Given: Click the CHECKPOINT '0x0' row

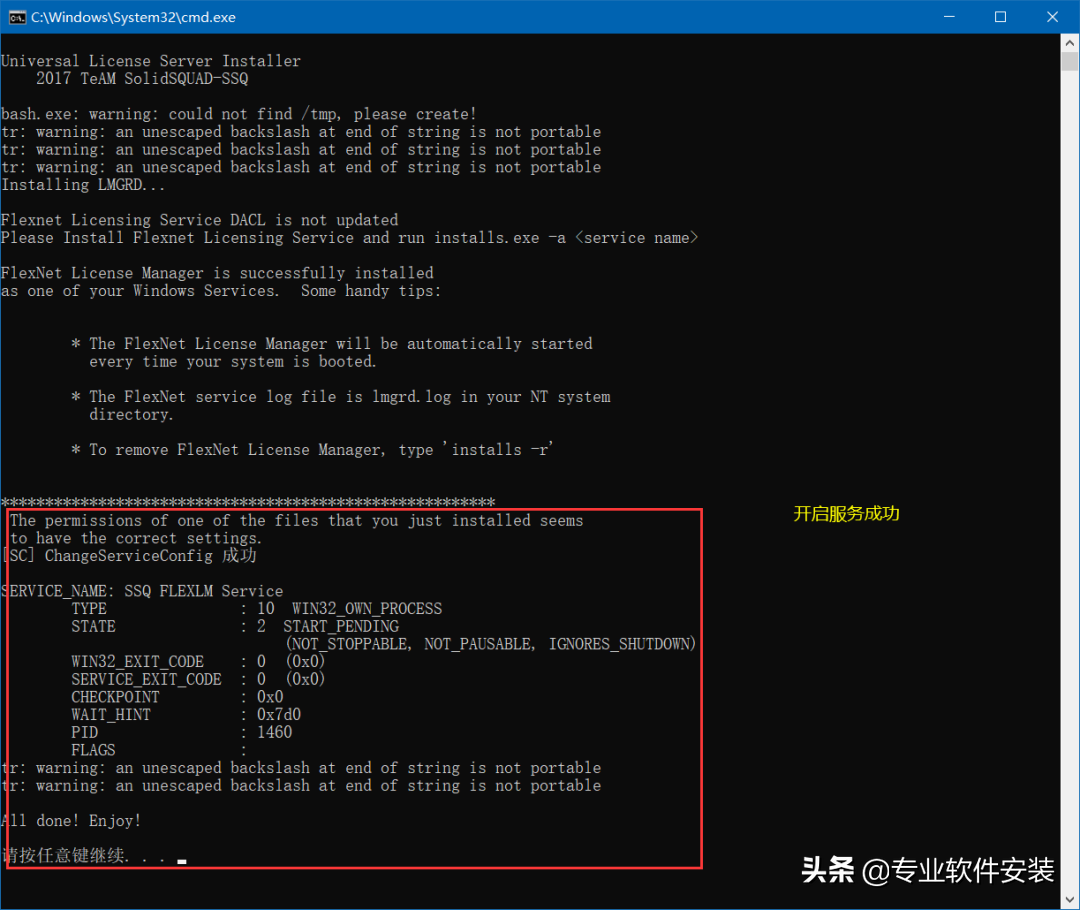Looking at the screenshot, I should point(177,697).
